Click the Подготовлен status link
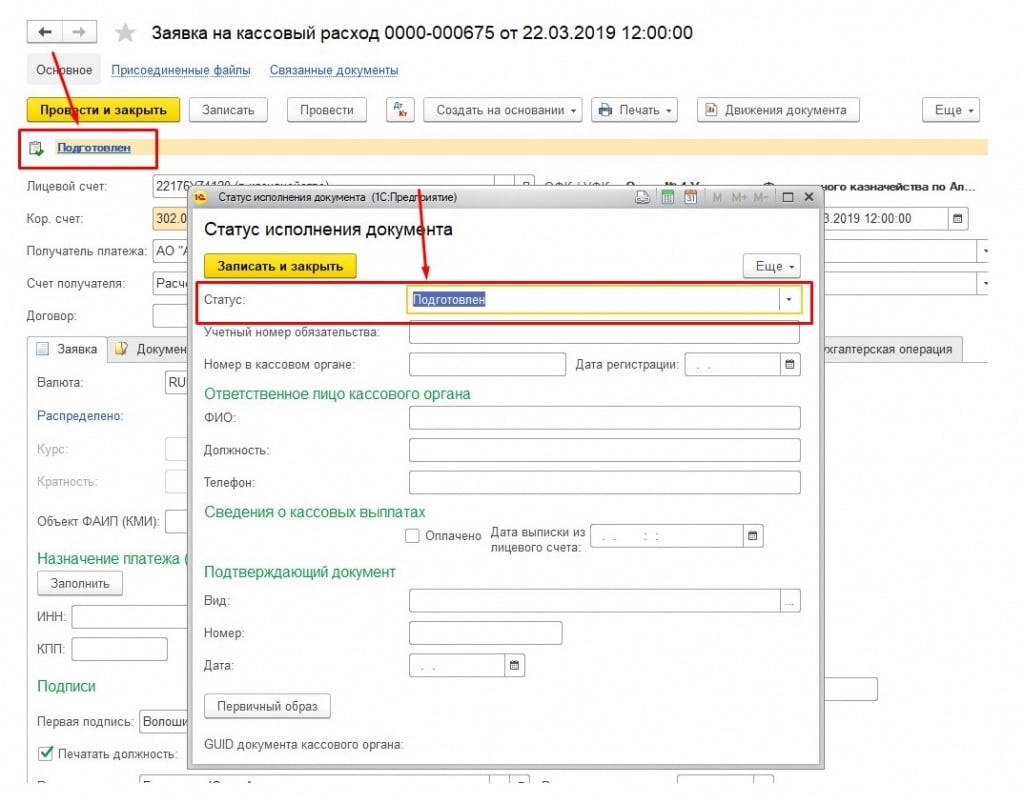 click(x=93, y=148)
